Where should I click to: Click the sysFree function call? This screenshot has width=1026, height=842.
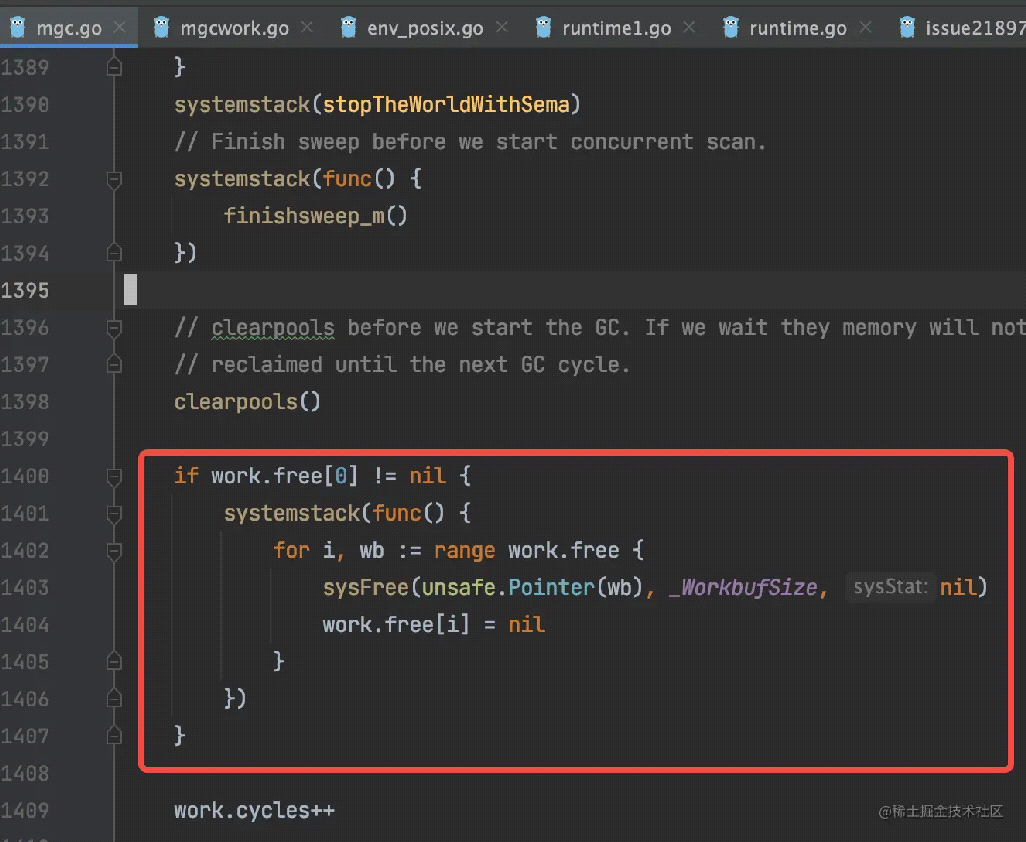pyautogui.click(x=366, y=588)
